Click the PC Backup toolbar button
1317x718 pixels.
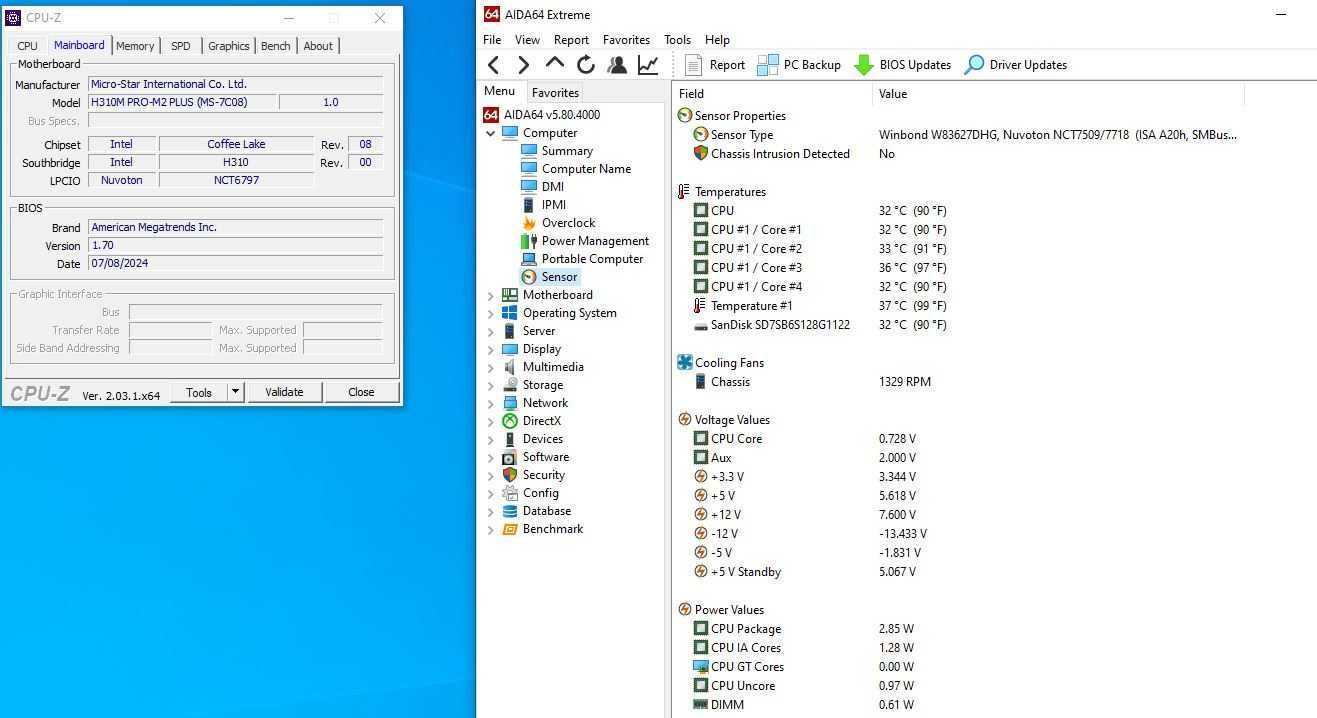[x=799, y=65]
